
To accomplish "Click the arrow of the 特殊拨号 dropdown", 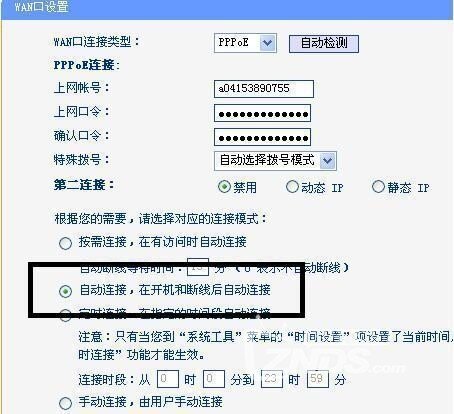I will [x=327, y=161].
